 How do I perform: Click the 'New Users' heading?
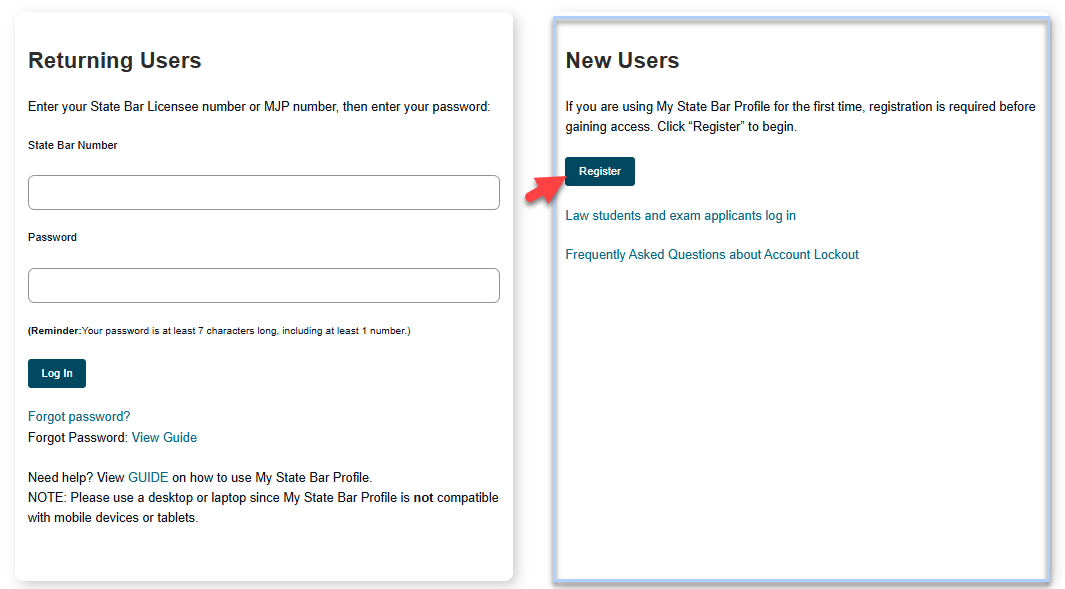coord(621,61)
